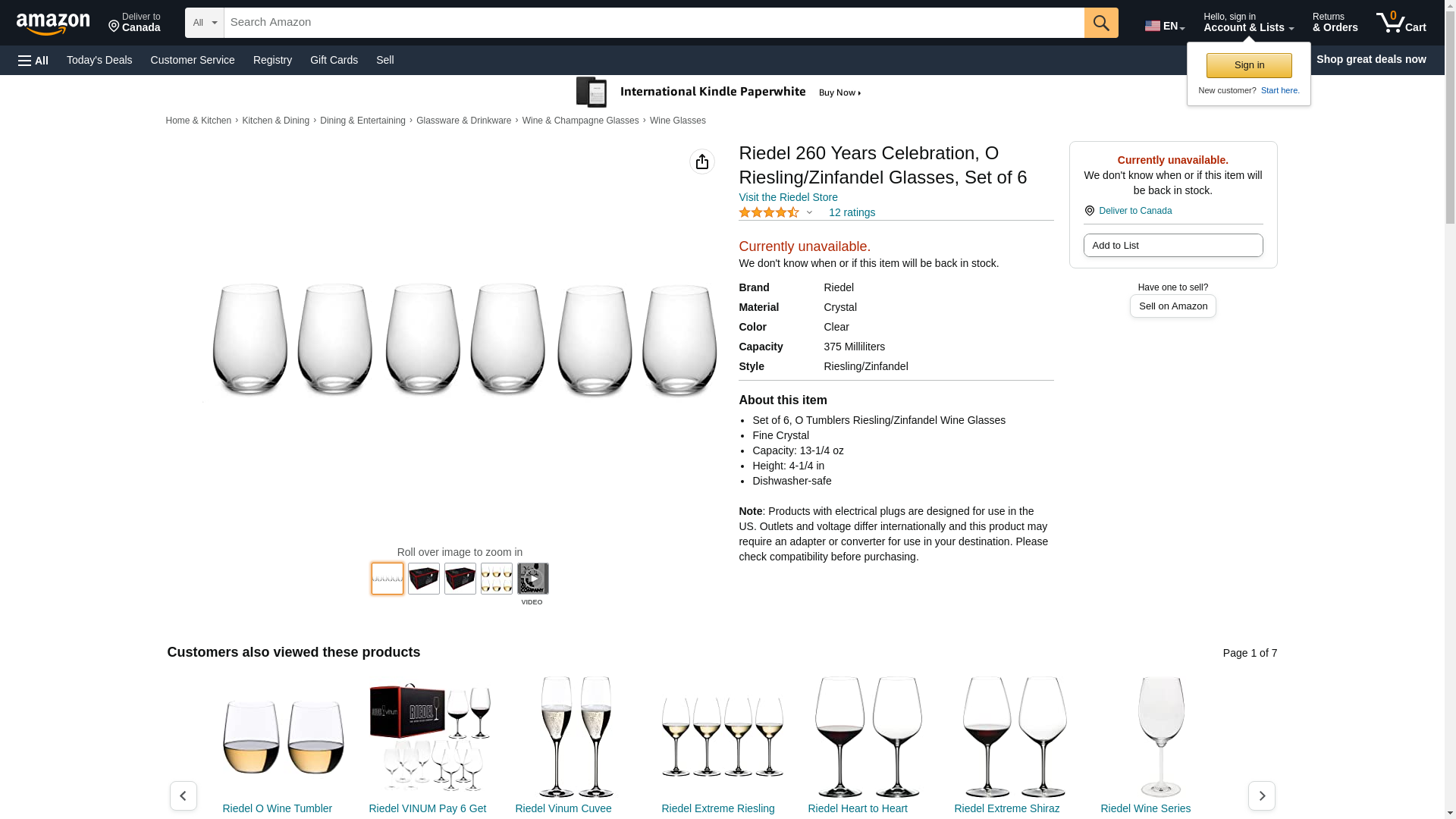The width and height of the screenshot is (1456, 819).
Task: Update the Deliver to Canada location
Action: (x=134, y=23)
